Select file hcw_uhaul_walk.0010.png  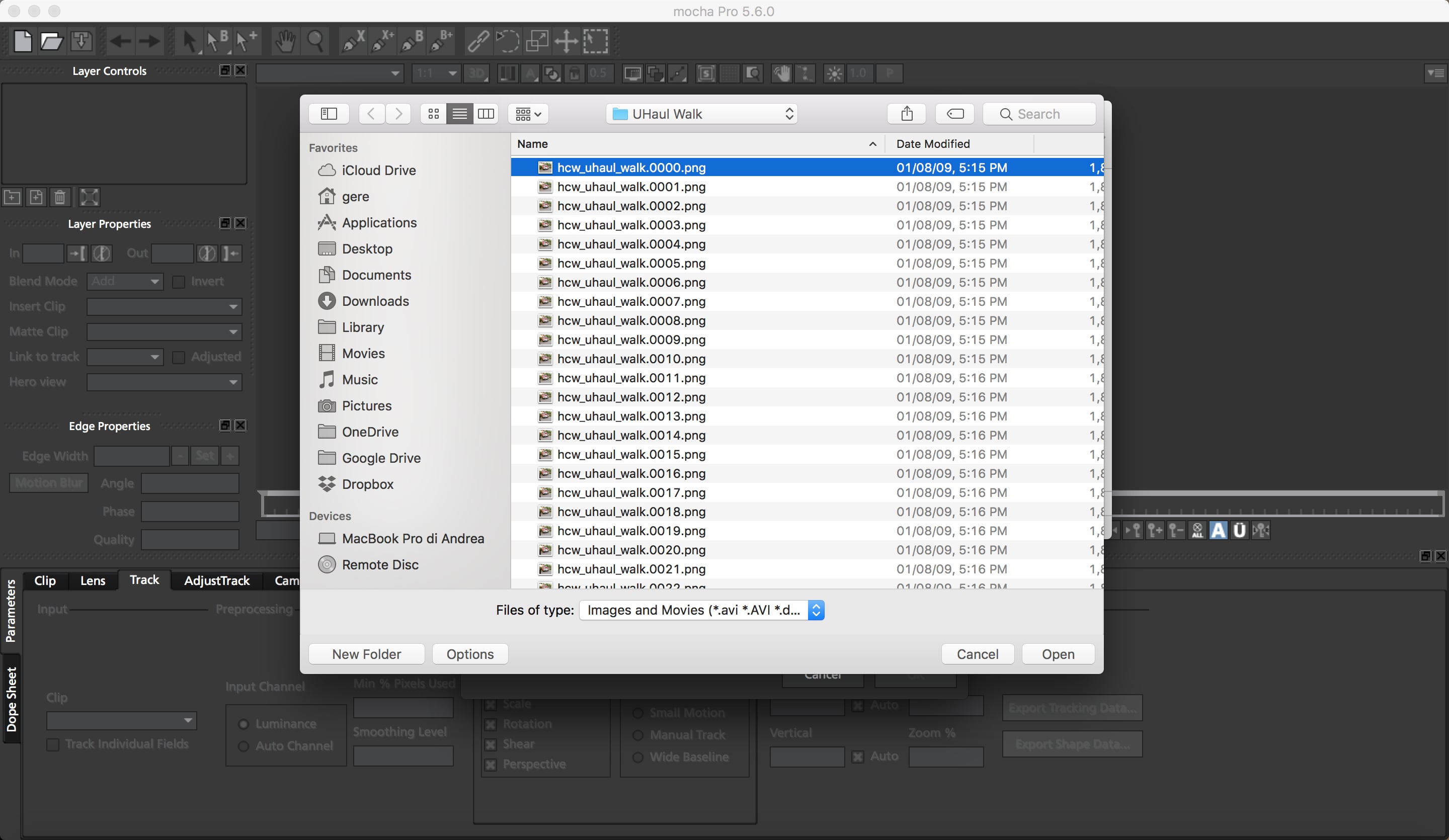[x=631, y=359]
